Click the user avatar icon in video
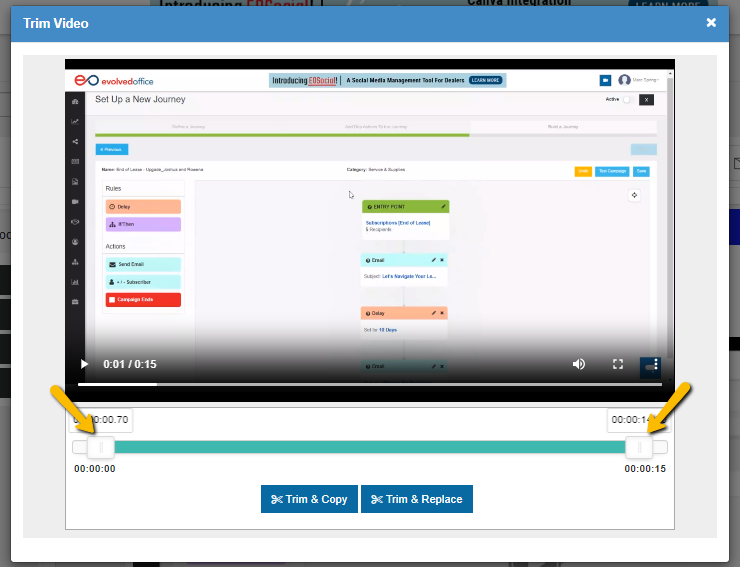 tap(624, 80)
